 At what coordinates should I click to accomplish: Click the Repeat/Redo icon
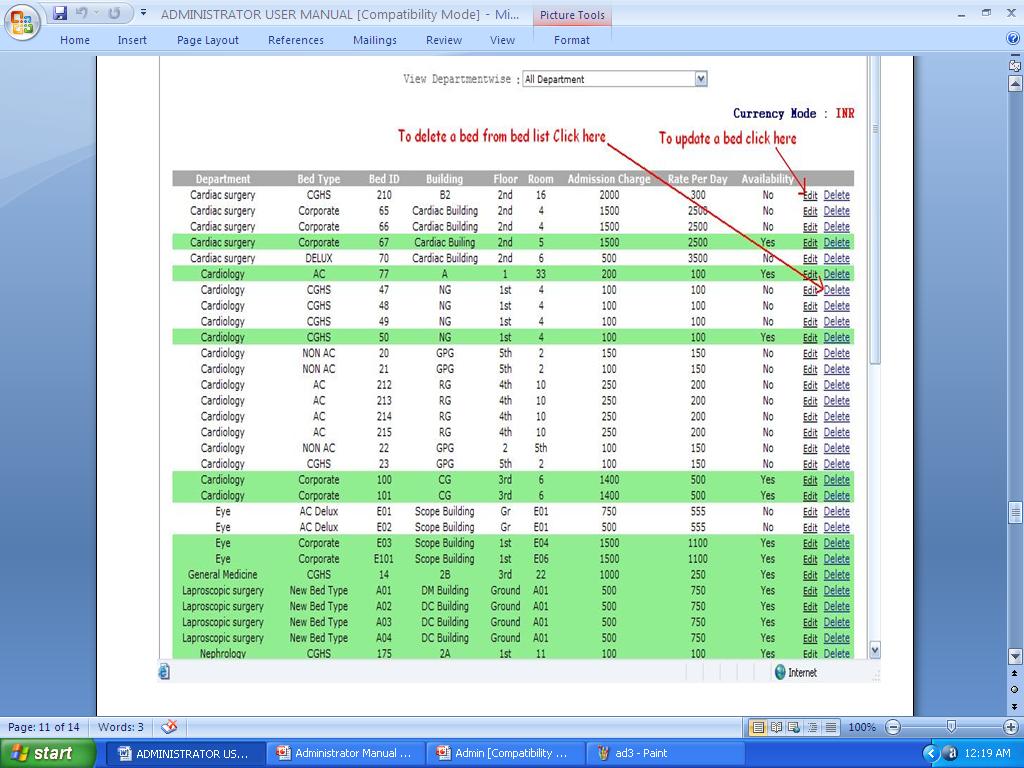coord(114,13)
